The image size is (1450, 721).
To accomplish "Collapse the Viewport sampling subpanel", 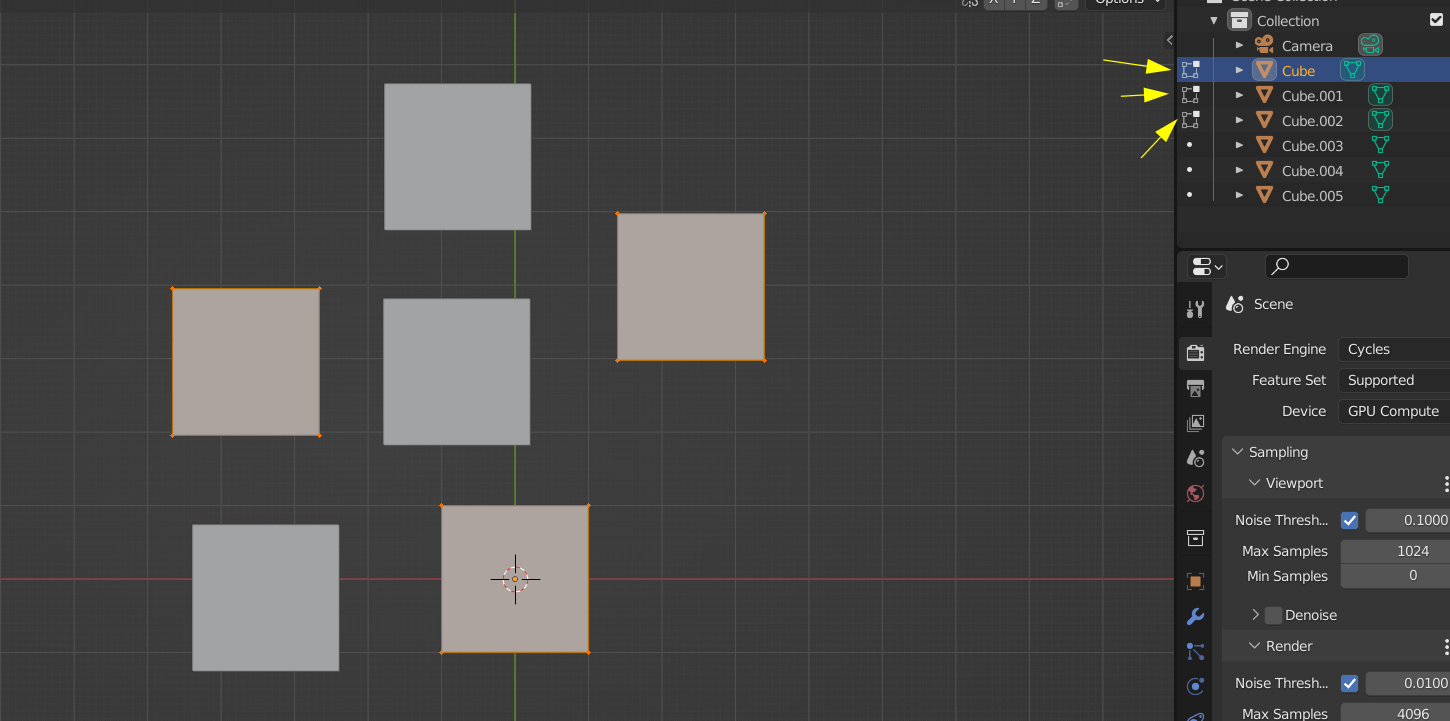I will [x=1255, y=483].
